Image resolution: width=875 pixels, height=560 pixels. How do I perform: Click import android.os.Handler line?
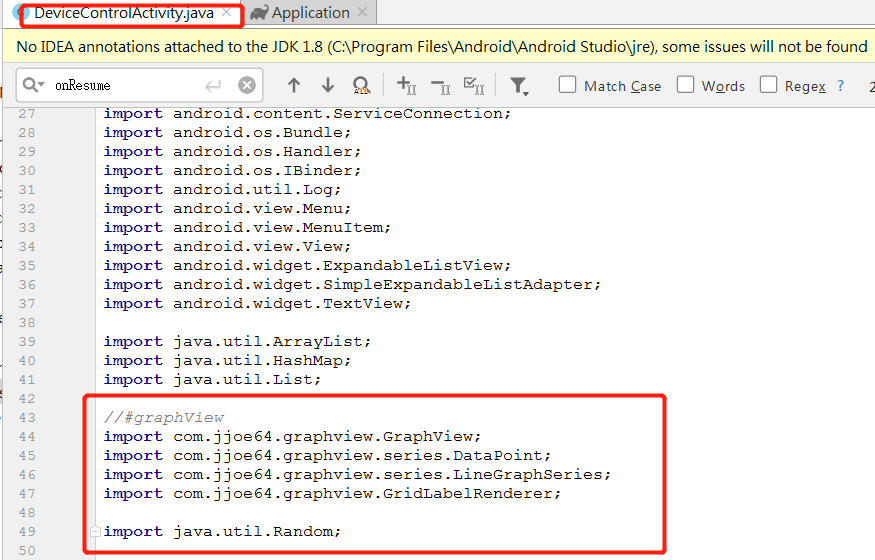[x=232, y=151]
